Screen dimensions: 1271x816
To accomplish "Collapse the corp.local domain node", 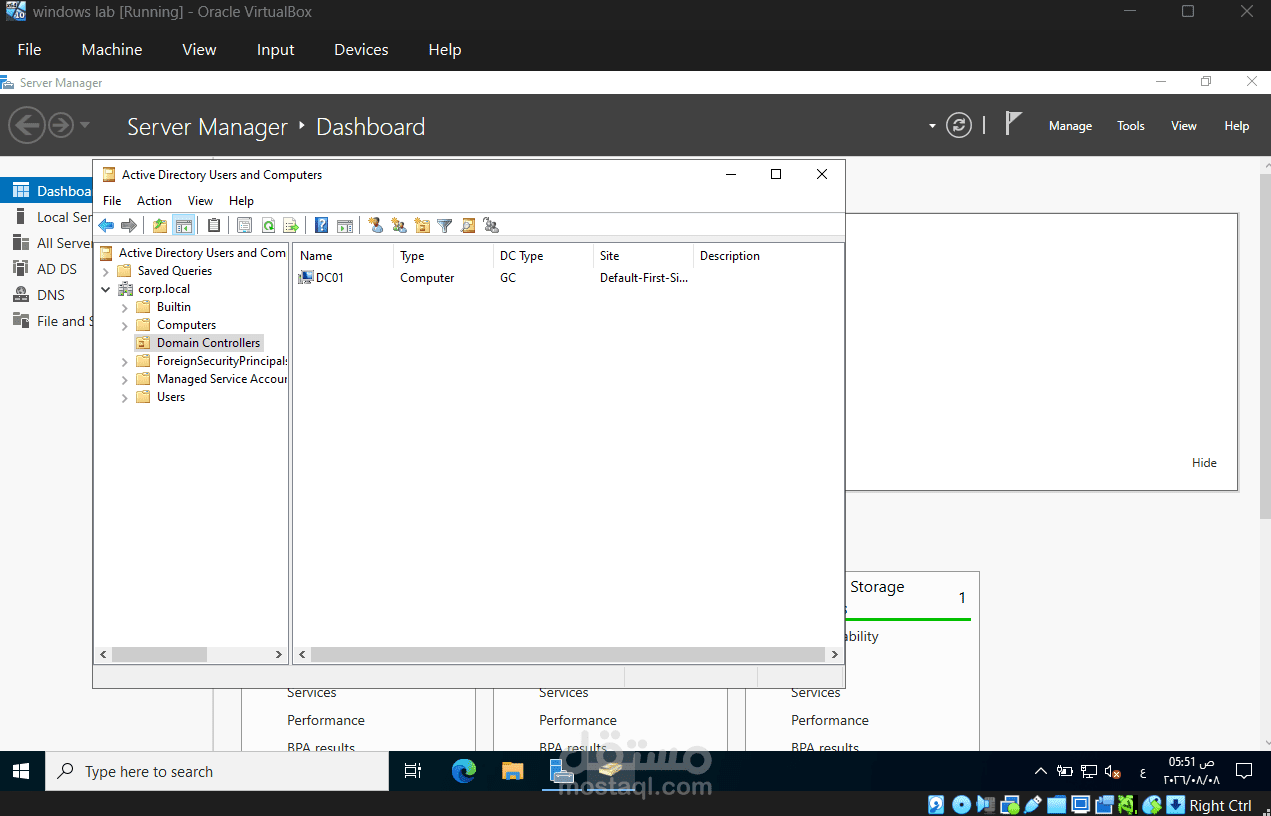I will [106, 289].
